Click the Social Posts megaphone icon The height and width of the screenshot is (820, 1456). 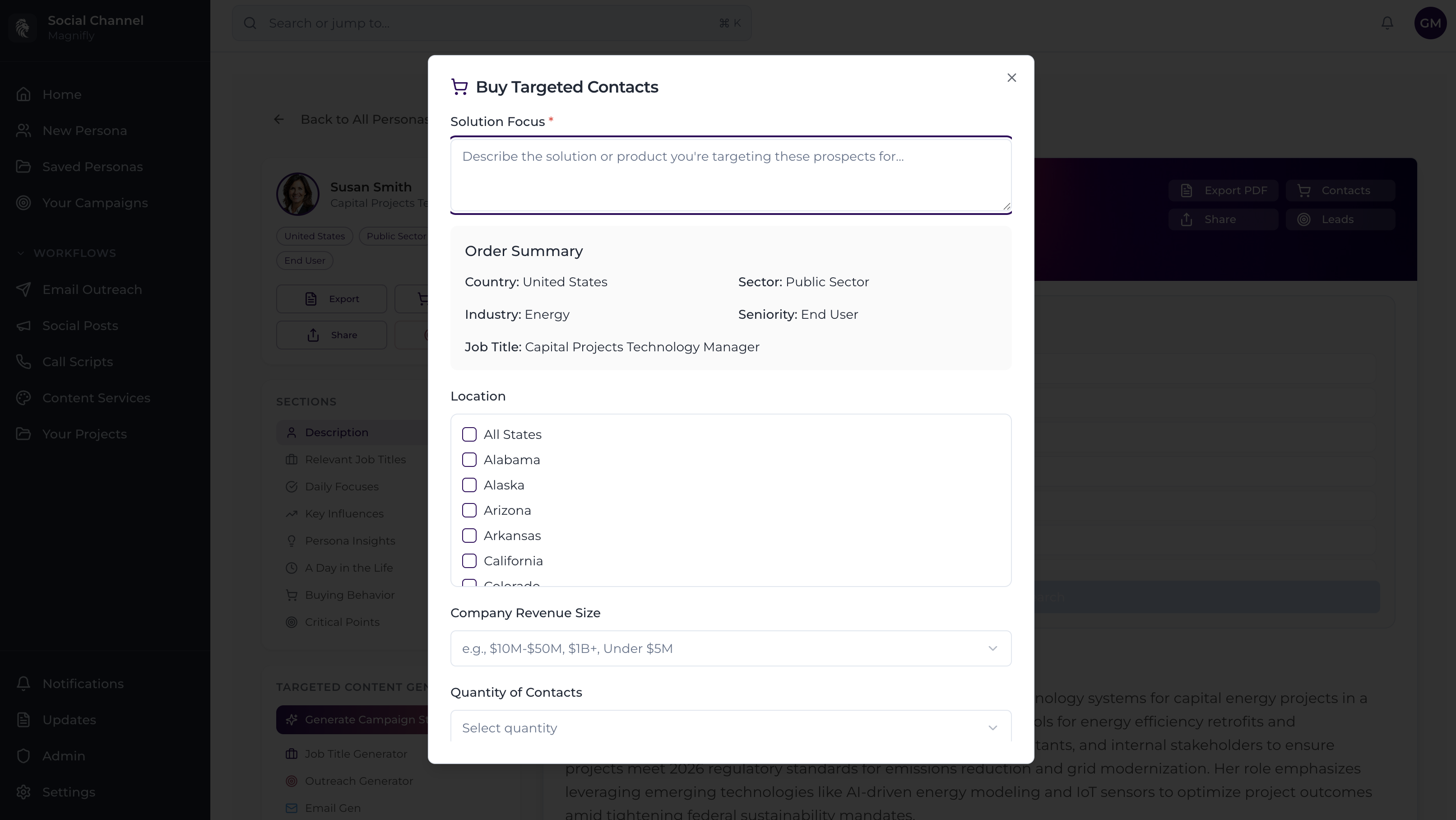(x=23, y=326)
